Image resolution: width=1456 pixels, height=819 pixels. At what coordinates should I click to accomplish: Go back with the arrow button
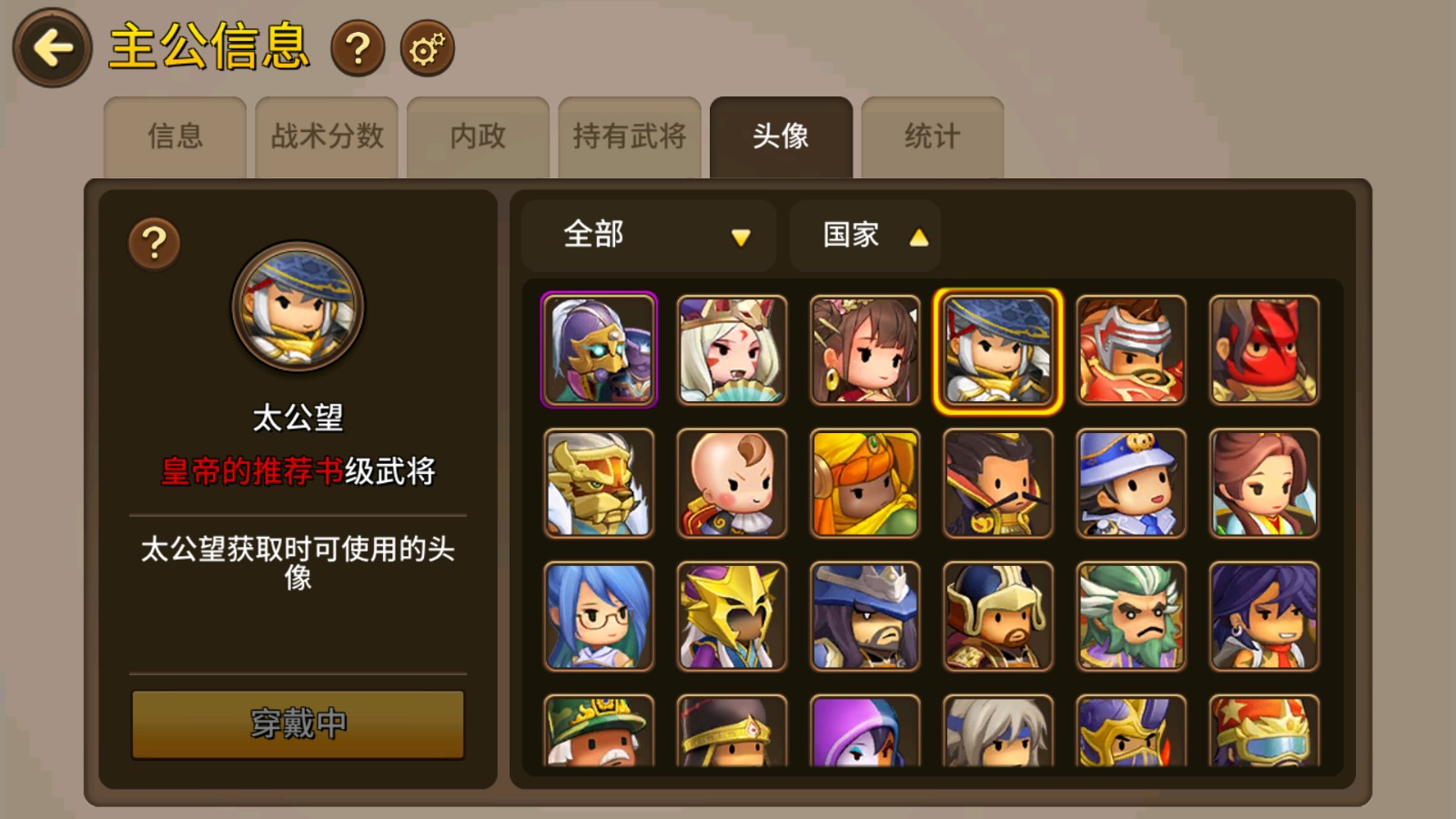52,48
